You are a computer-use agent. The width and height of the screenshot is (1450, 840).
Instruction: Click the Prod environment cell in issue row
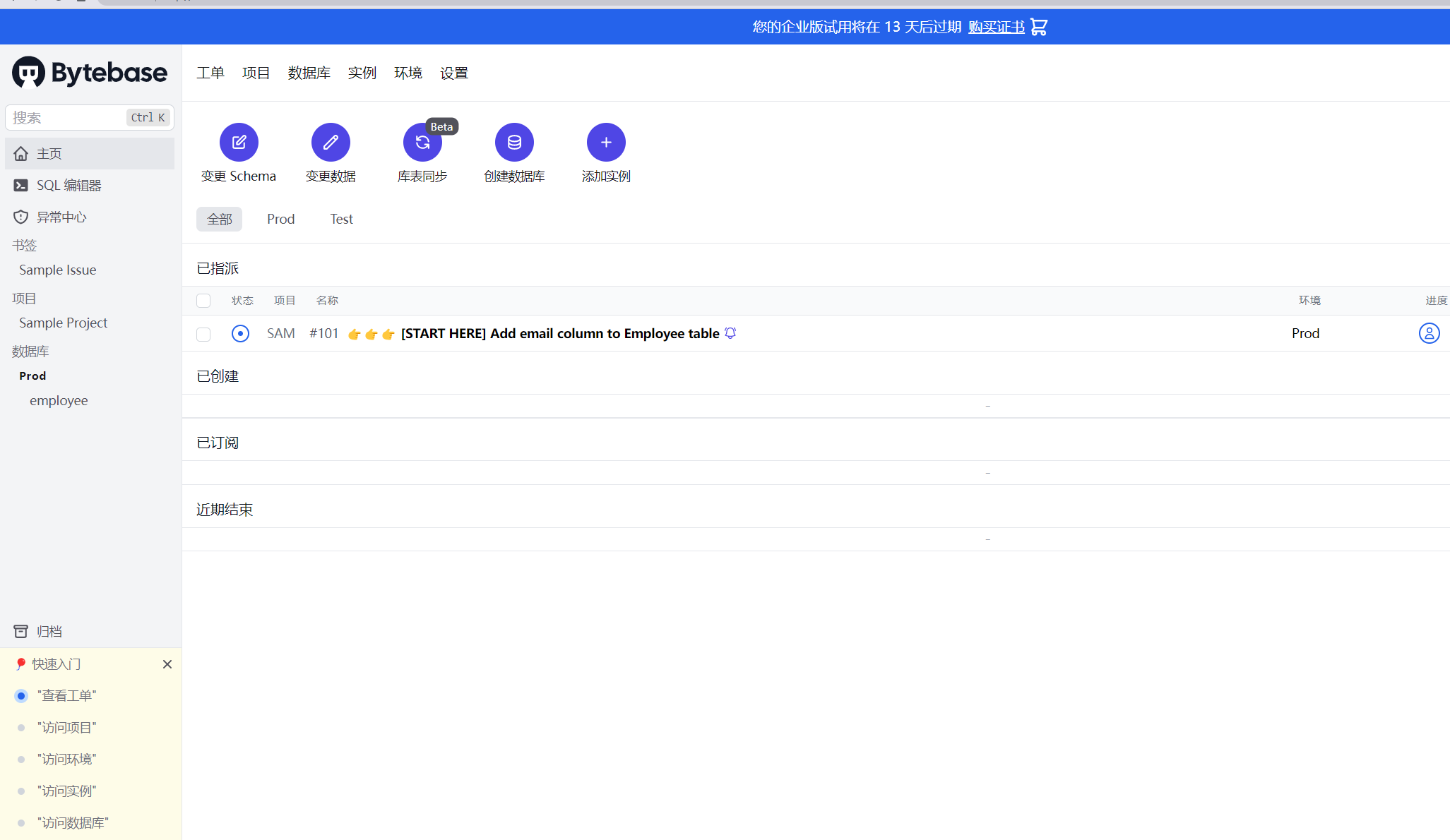(1305, 333)
